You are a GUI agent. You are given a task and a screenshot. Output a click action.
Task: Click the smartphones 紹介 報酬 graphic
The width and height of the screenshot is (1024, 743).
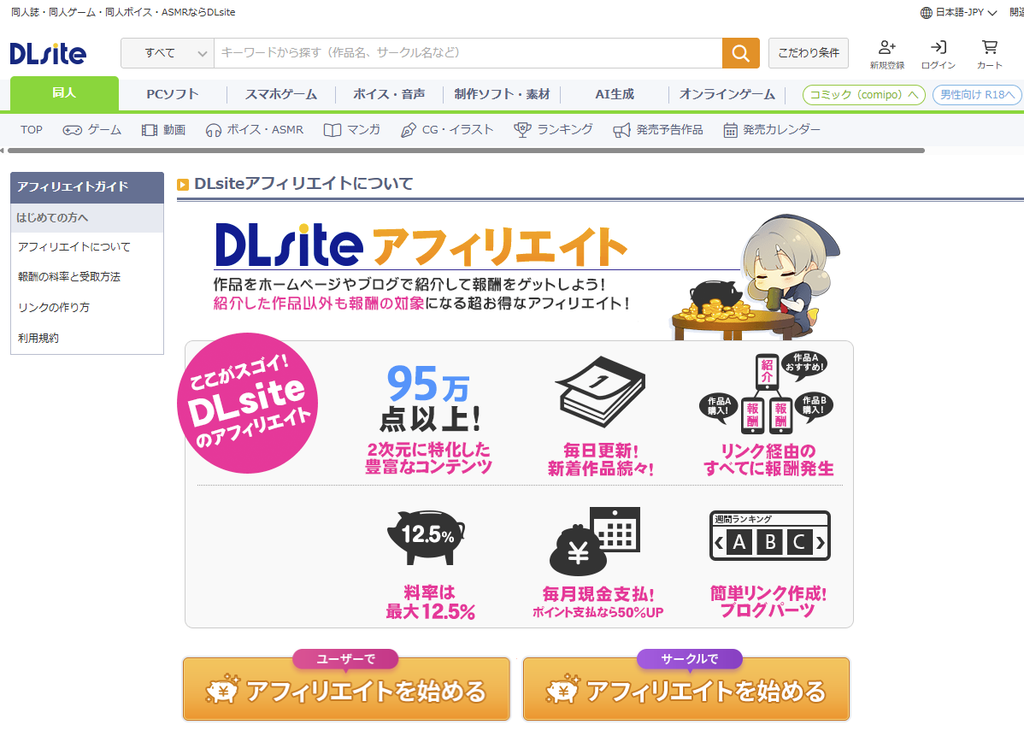click(x=767, y=394)
